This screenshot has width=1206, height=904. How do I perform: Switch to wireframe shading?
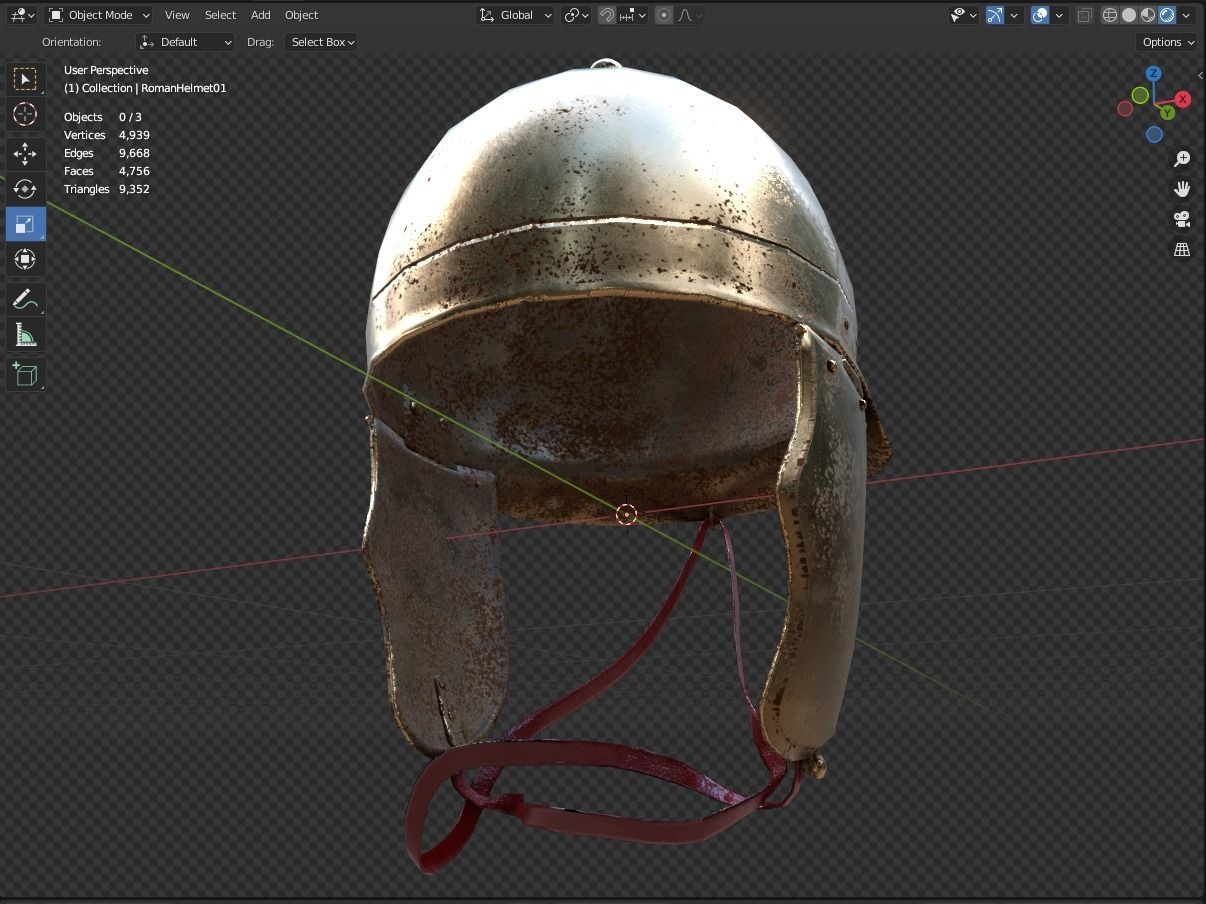click(x=1110, y=15)
